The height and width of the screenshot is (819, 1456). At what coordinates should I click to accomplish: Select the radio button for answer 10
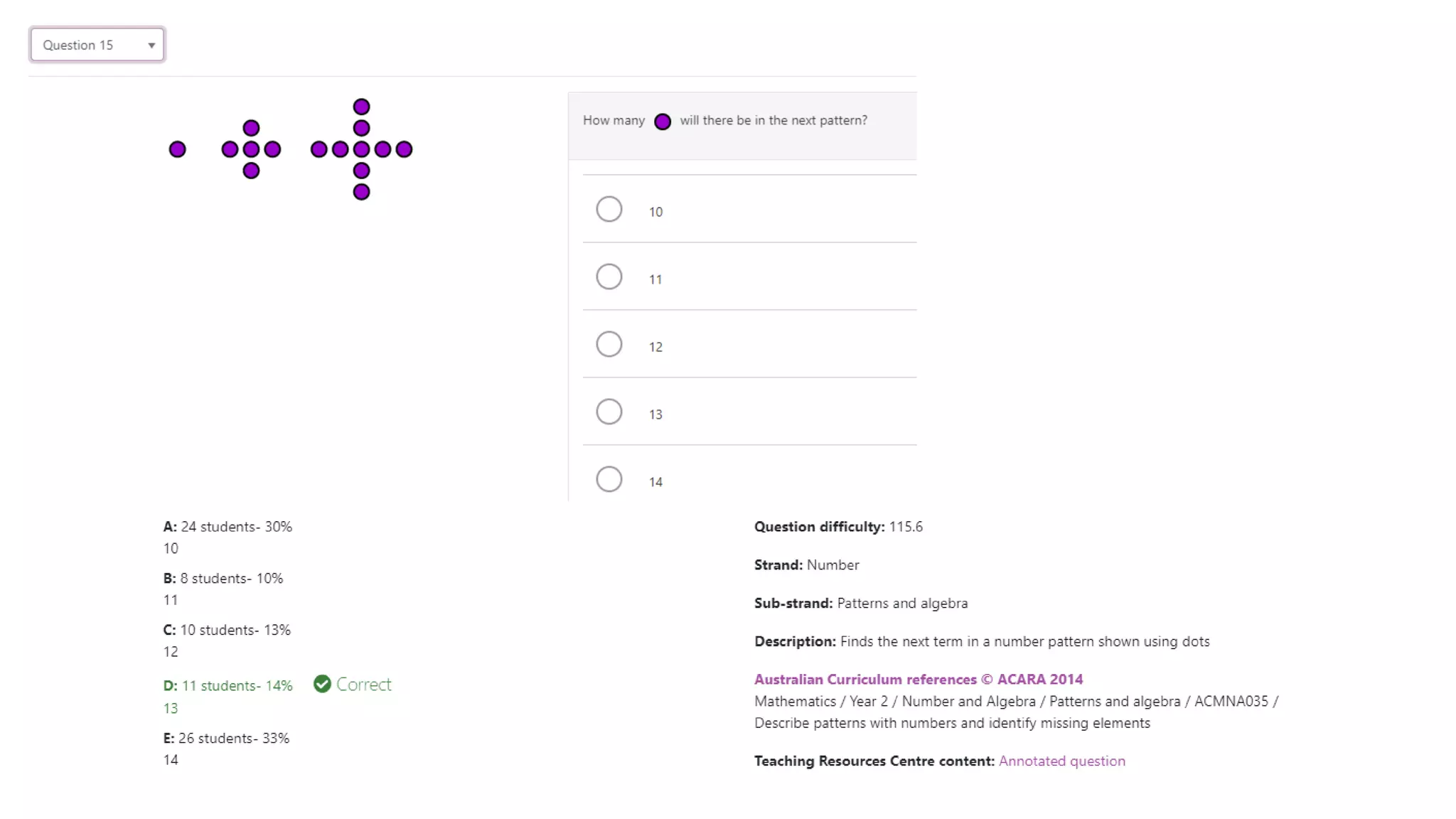pos(609,210)
